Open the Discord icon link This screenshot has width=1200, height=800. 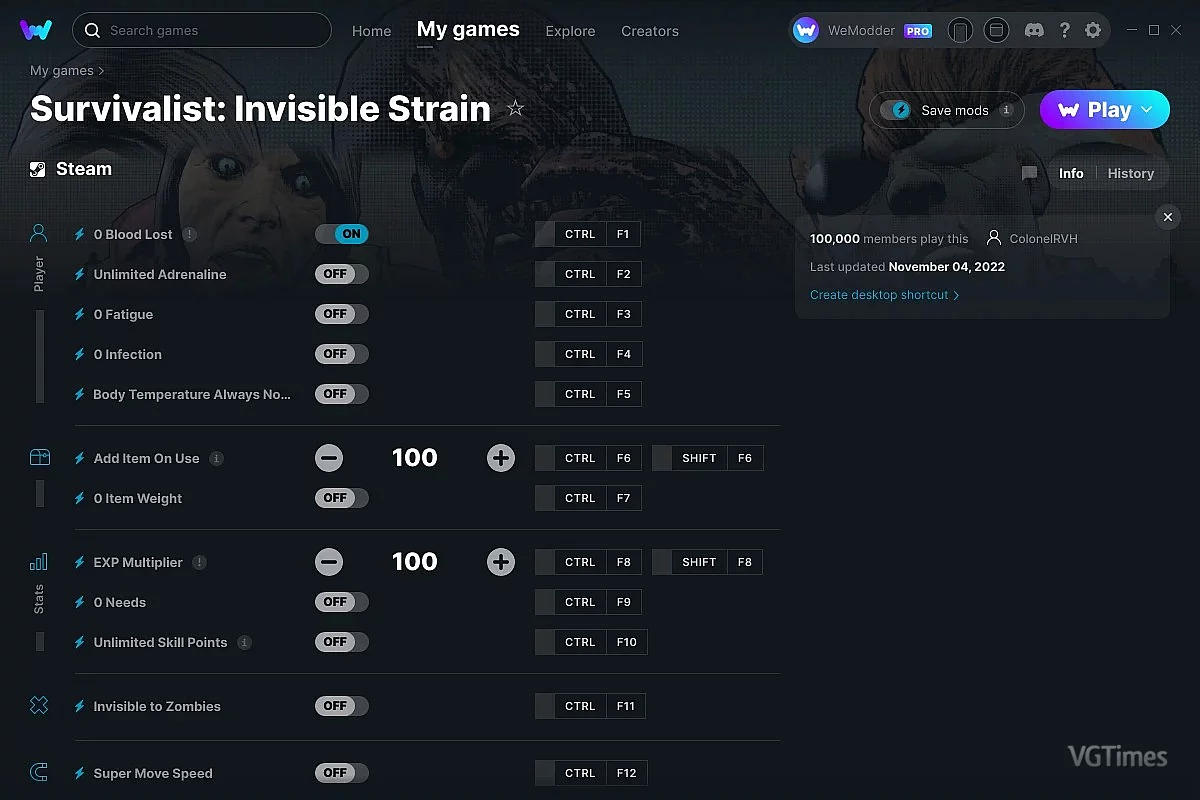pos(1034,31)
